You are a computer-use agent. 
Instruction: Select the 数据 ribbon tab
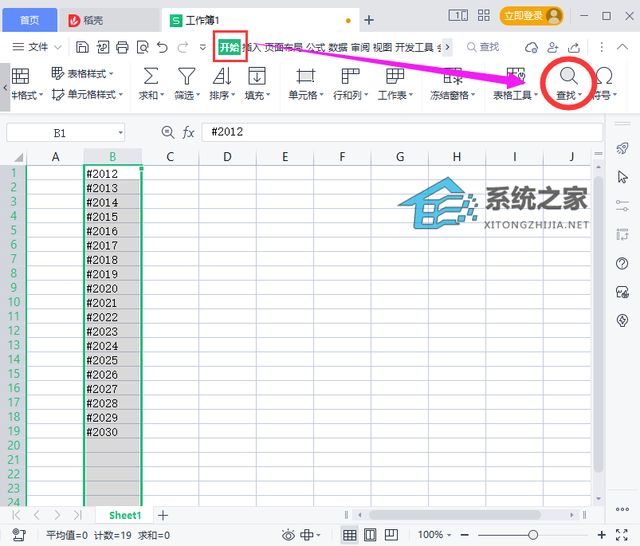(338, 47)
